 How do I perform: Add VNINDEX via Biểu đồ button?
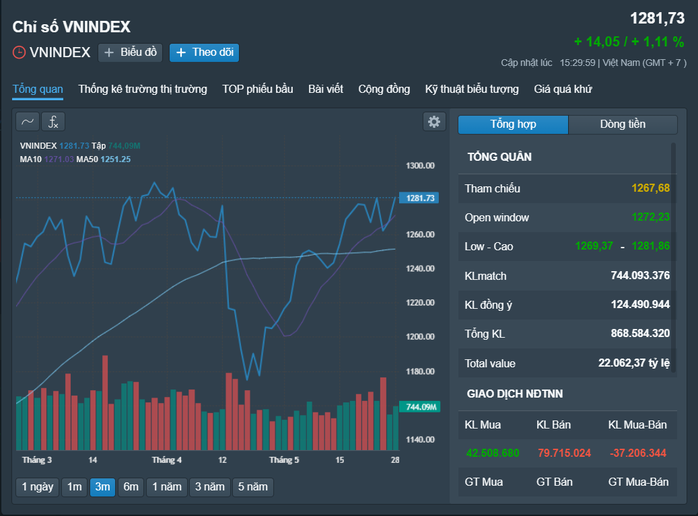(x=130, y=53)
